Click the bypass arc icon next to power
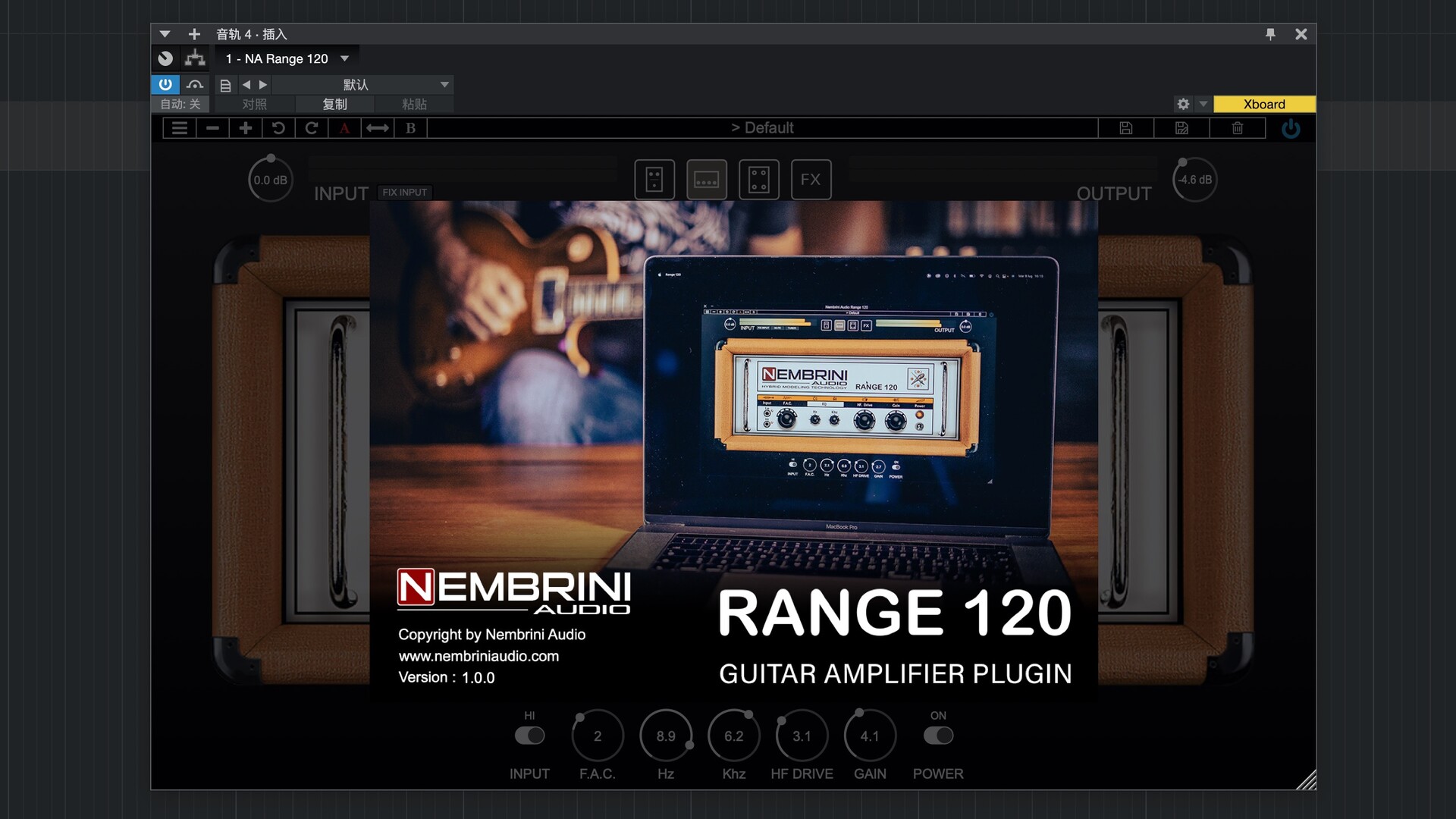The height and width of the screenshot is (819, 1456). click(195, 84)
